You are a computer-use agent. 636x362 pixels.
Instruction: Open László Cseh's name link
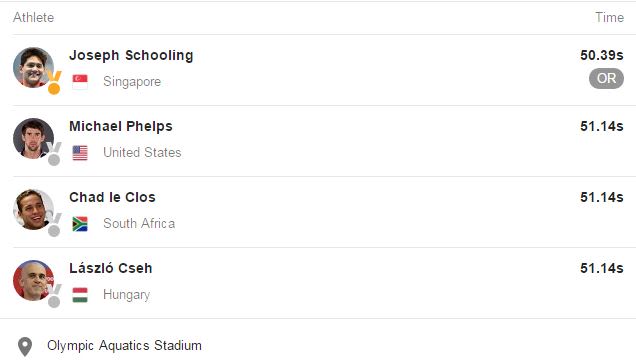pyautogui.click(x=111, y=268)
